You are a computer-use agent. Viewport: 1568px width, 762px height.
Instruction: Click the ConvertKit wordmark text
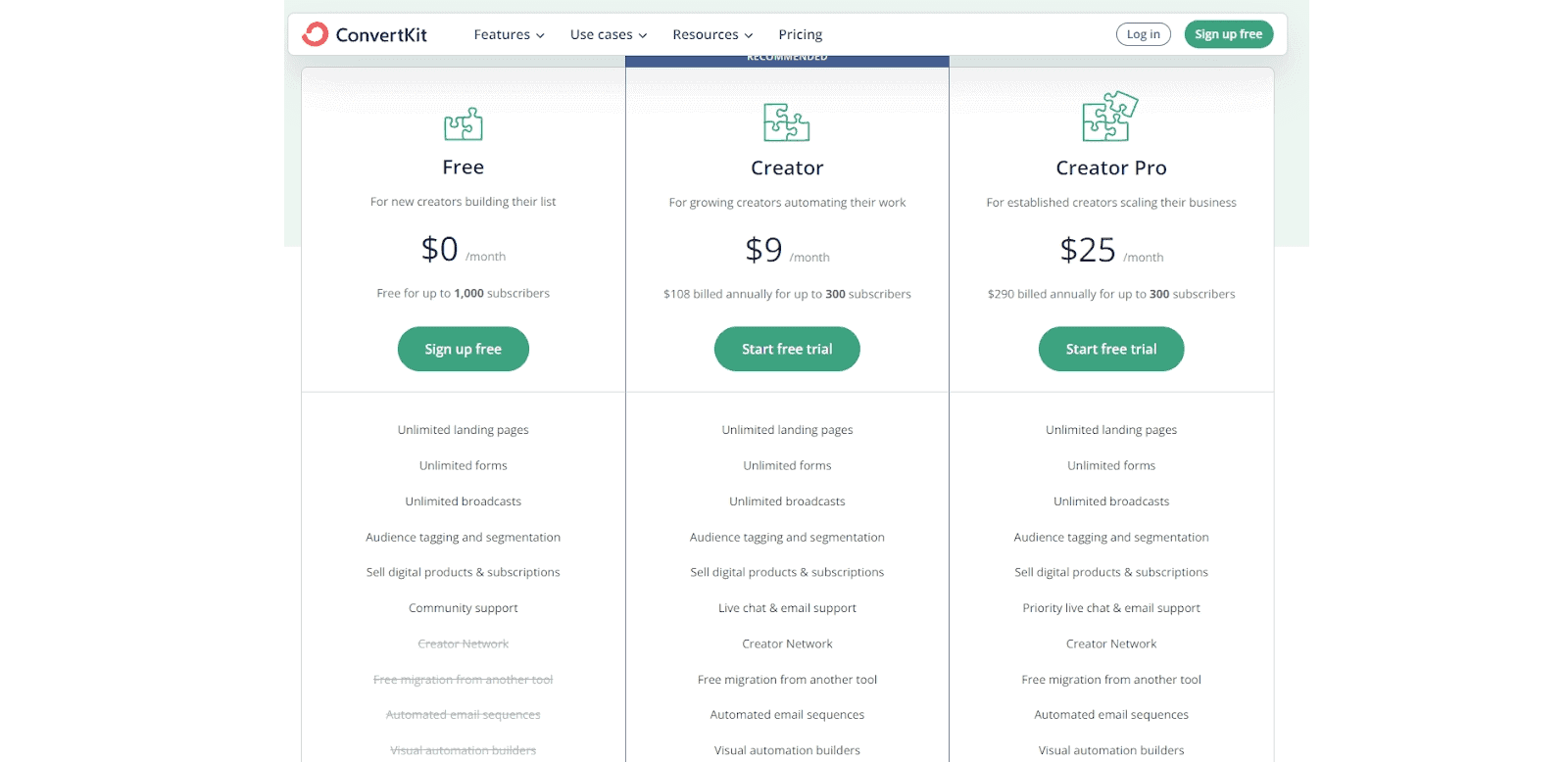pyautogui.click(x=381, y=35)
